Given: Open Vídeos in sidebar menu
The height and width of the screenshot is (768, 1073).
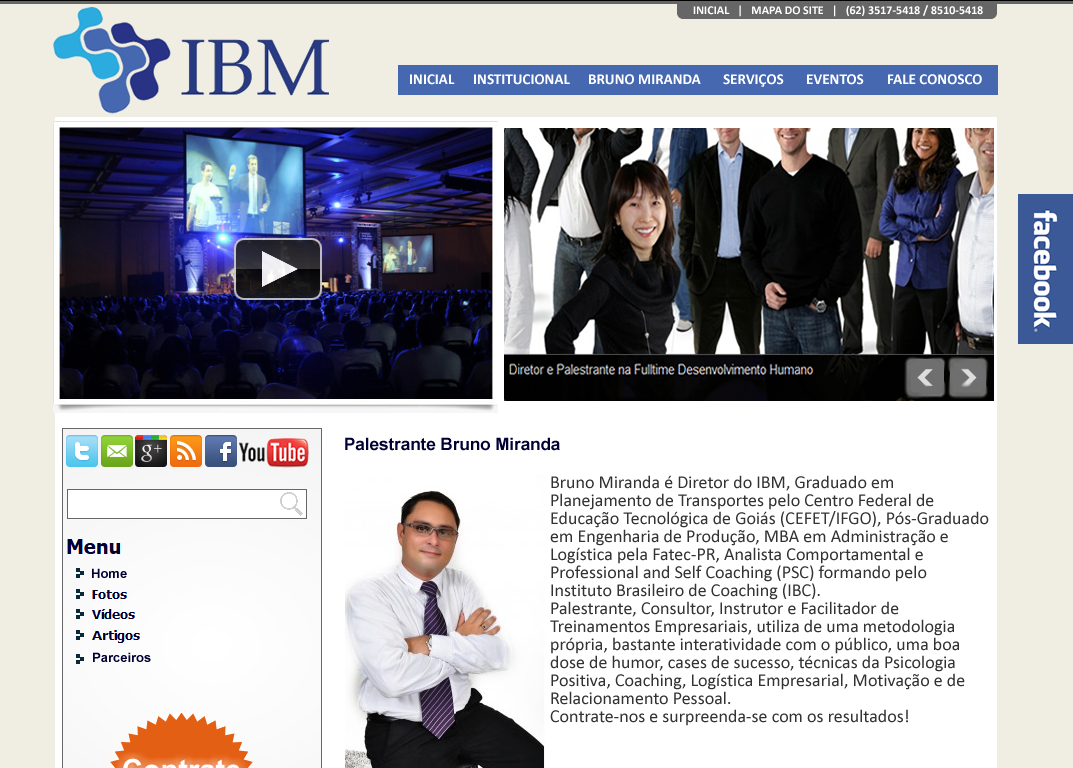Looking at the screenshot, I should click(114, 615).
